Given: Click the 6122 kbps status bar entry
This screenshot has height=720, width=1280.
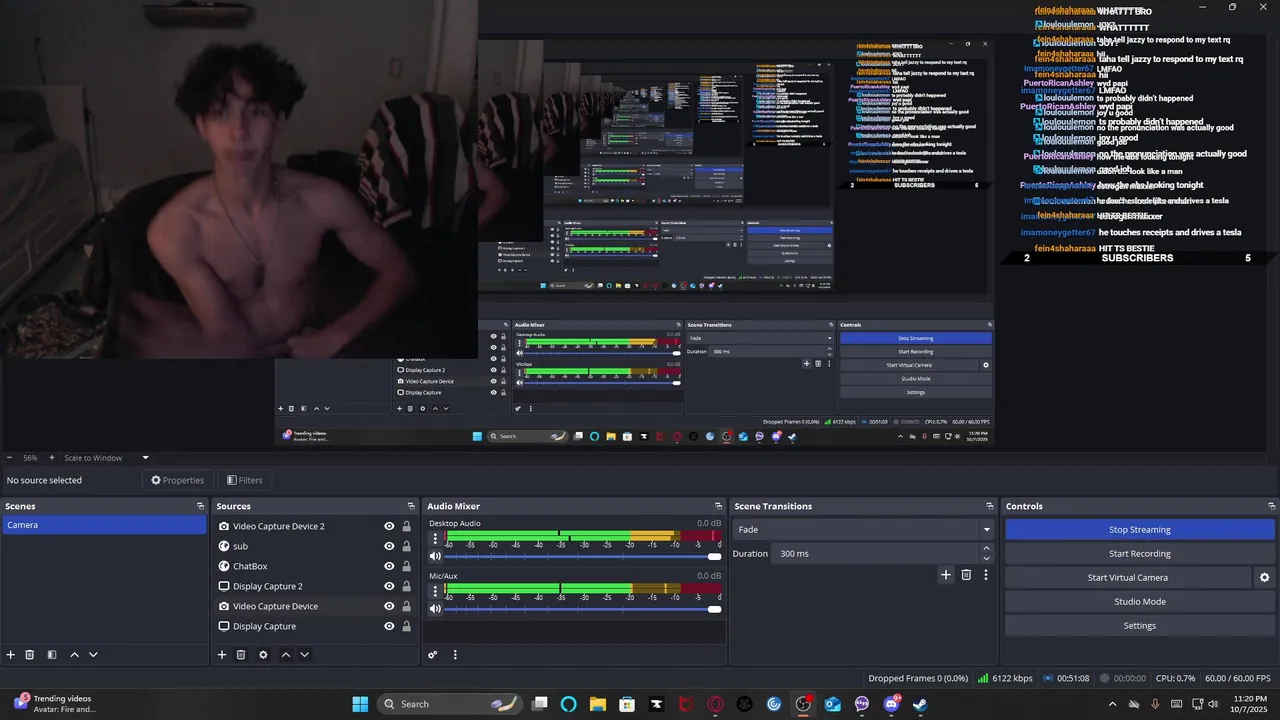Looking at the screenshot, I should (x=1005, y=678).
